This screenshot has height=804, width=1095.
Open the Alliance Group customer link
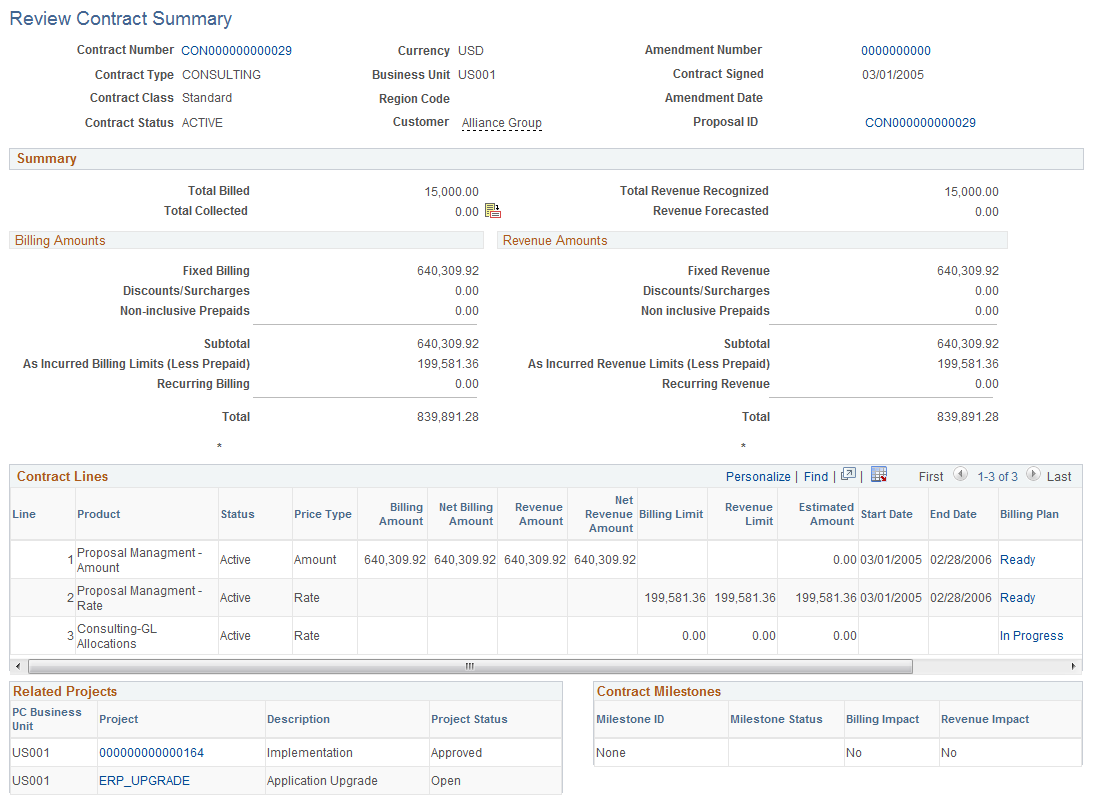(501, 122)
